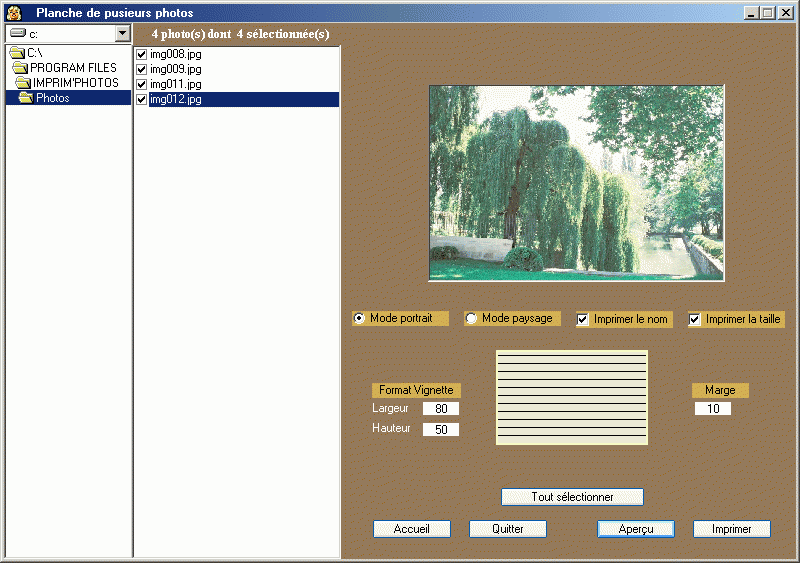The image size is (800, 563).
Task: Click the Marge input field
Action: pyautogui.click(x=713, y=408)
